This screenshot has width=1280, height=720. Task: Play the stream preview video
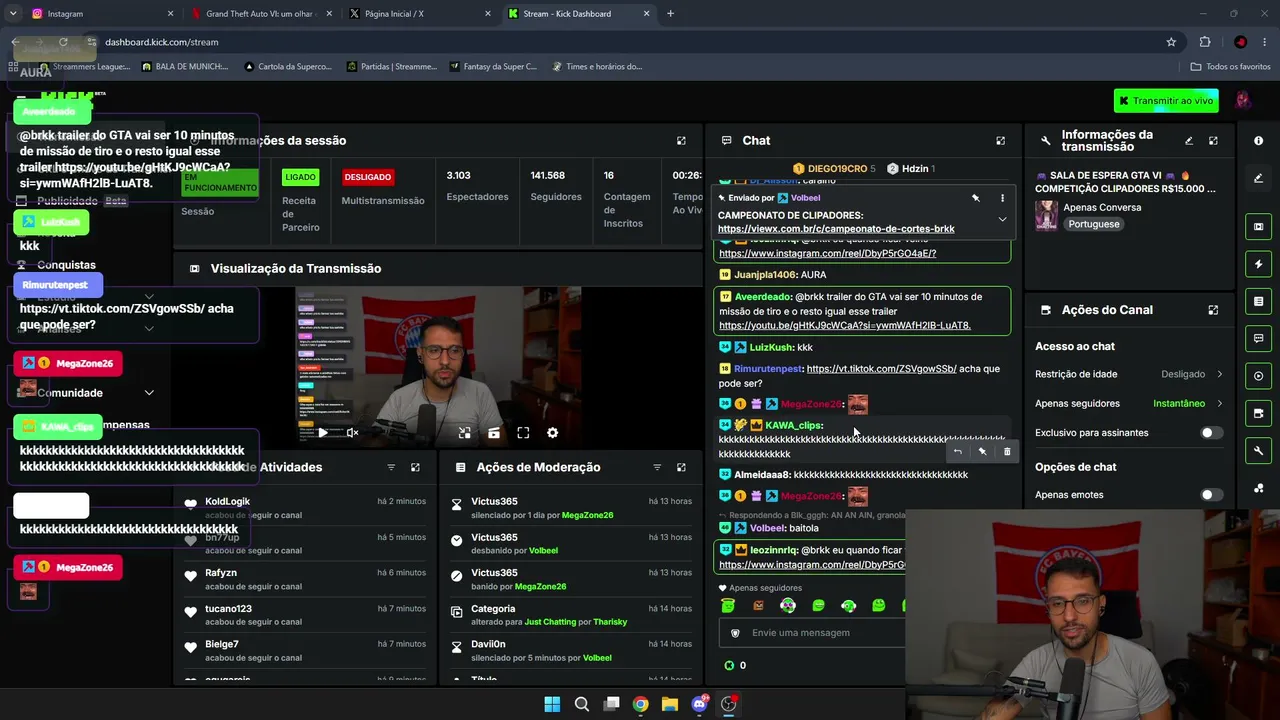coord(323,433)
